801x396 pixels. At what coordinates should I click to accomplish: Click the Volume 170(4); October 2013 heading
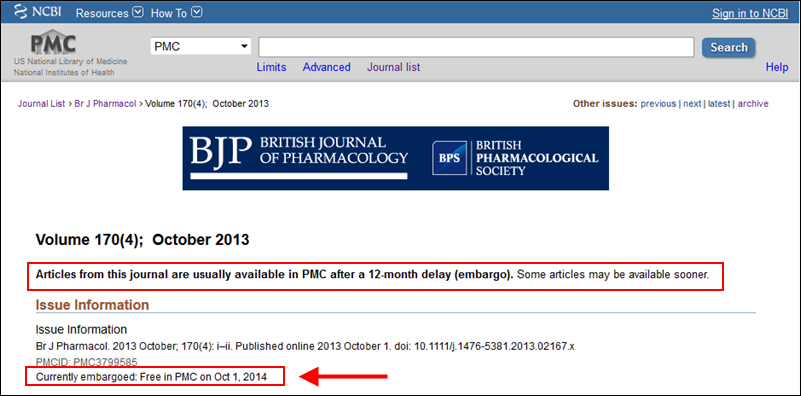143,239
